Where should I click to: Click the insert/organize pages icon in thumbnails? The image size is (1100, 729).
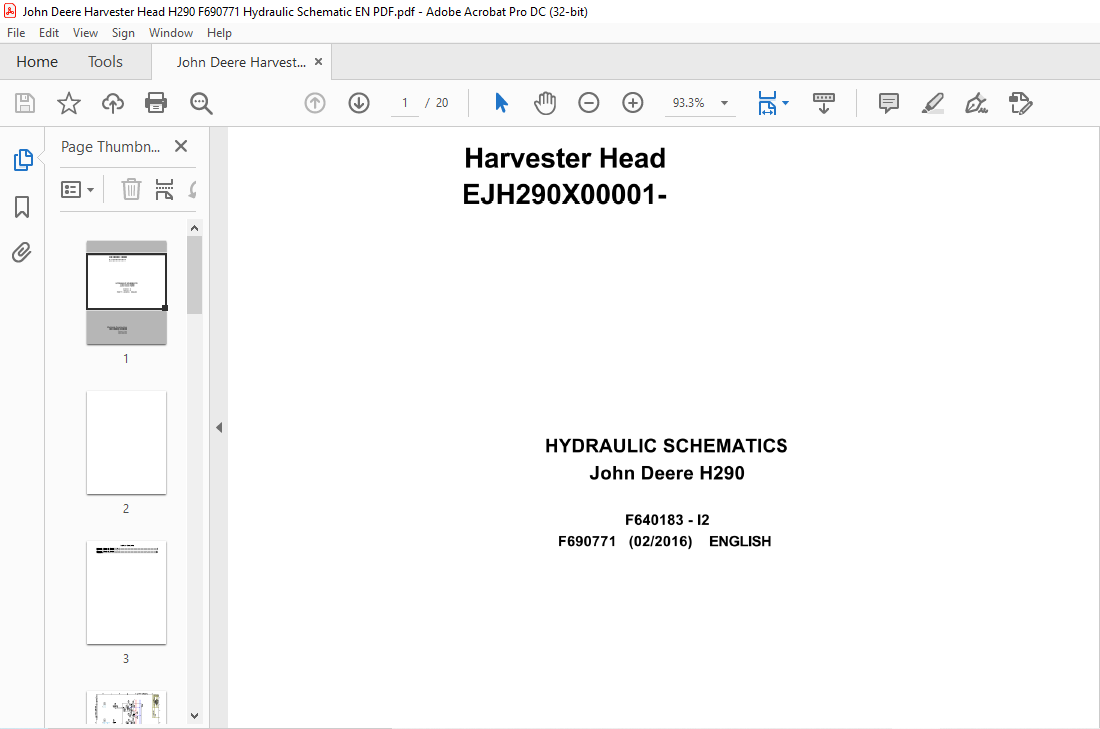click(x=164, y=189)
